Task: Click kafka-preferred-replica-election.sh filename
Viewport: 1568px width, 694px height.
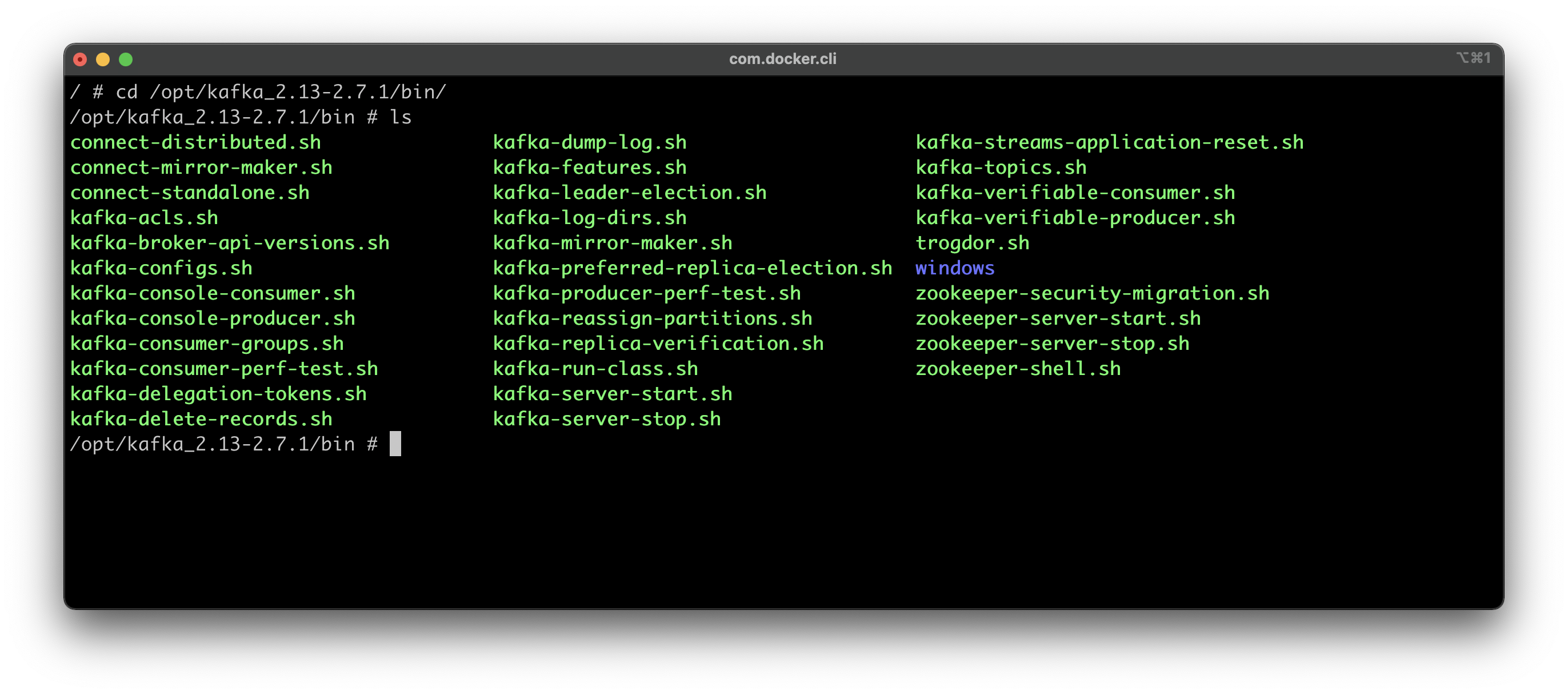Action: [692, 268]
